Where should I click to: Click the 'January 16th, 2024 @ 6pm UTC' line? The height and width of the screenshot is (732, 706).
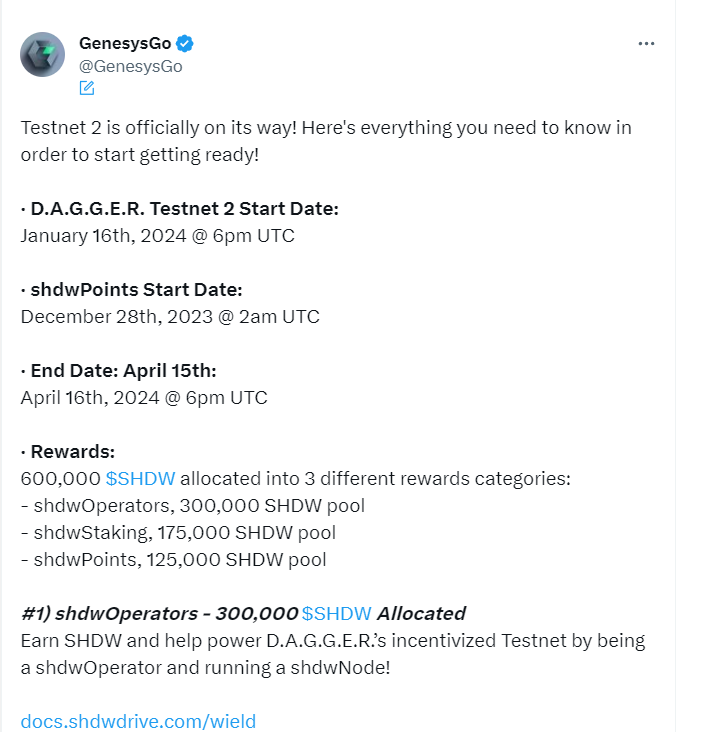point(157,236)
